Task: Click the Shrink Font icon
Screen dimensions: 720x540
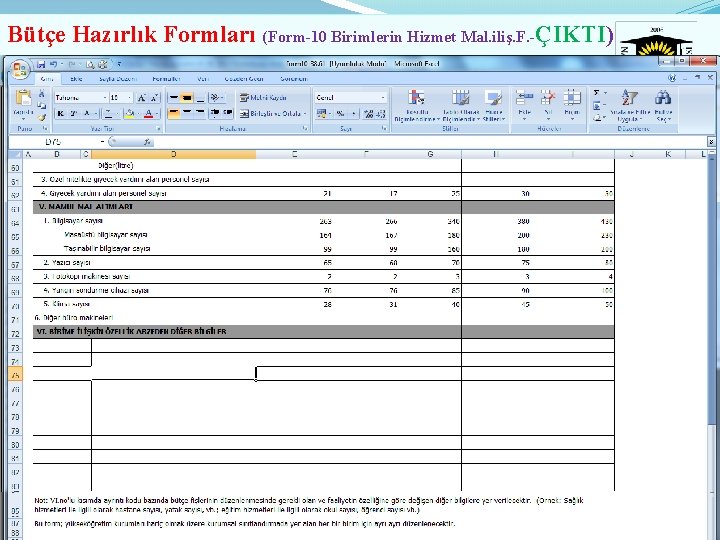Action: [154, 97]
